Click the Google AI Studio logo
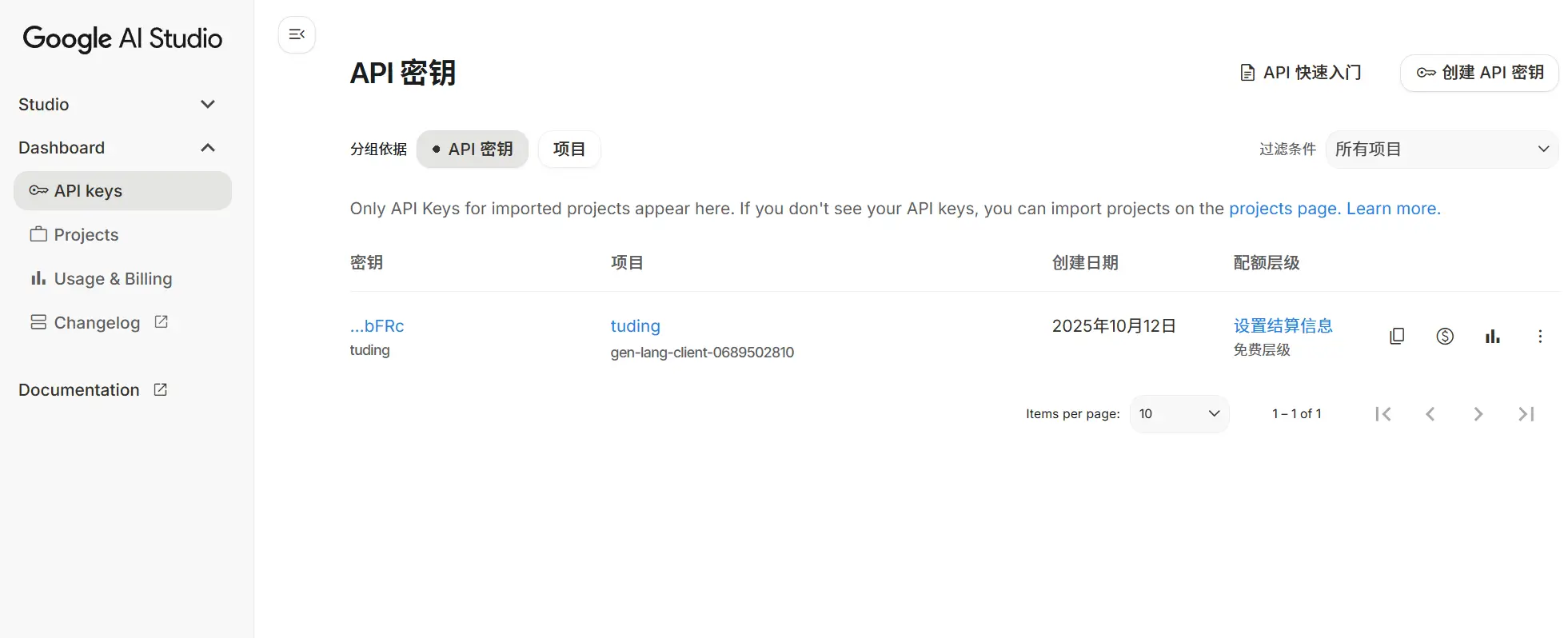The image size is (1568, 638). (x=122, y=38)
